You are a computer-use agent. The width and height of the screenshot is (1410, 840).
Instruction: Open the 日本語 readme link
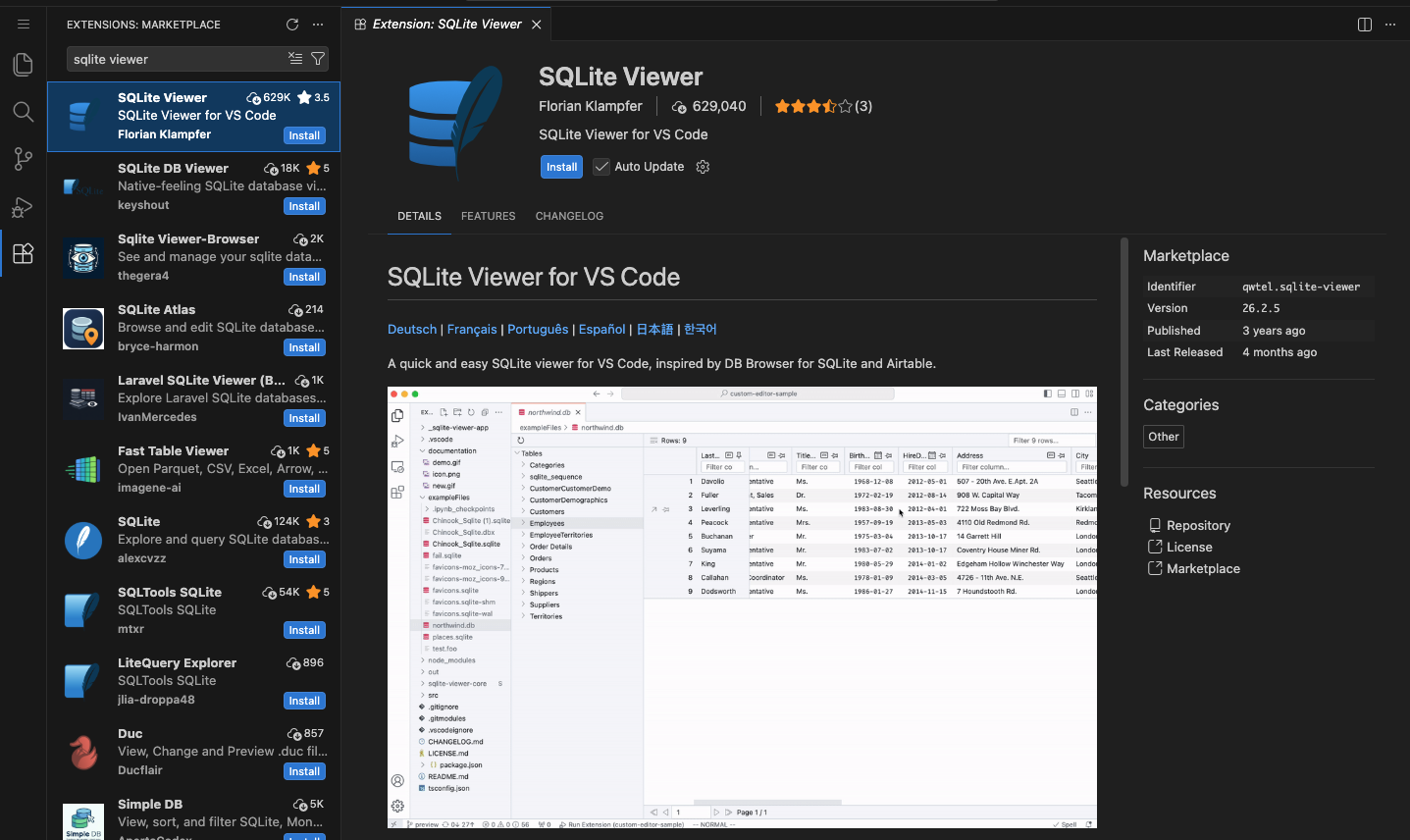tap(654, 330)
